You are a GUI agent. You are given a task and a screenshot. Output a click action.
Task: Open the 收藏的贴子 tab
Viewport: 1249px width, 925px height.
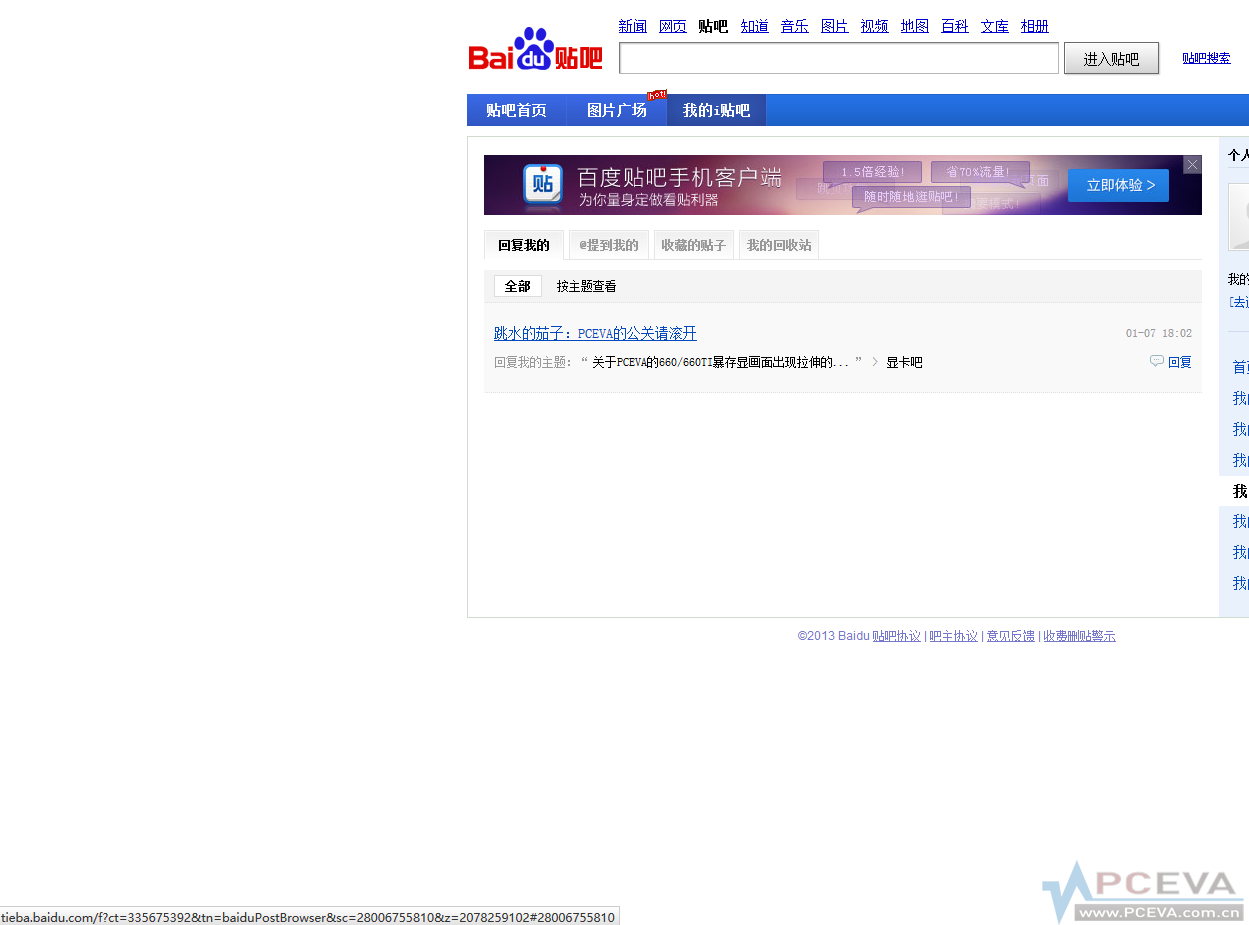693,244
